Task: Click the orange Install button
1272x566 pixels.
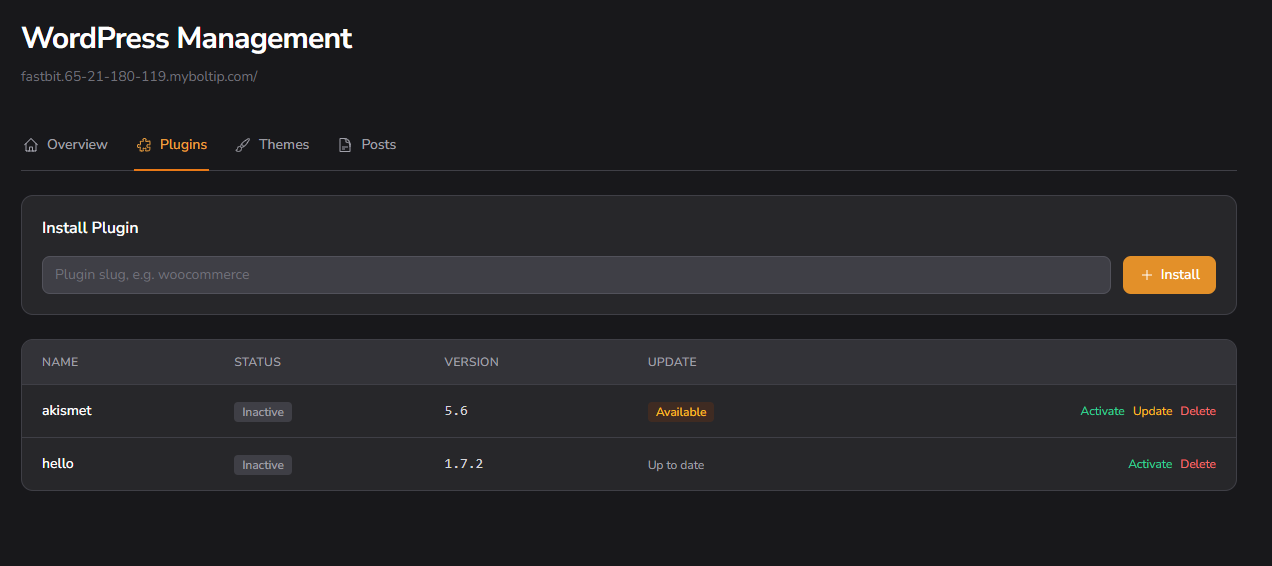Action: pos(1169,275)
